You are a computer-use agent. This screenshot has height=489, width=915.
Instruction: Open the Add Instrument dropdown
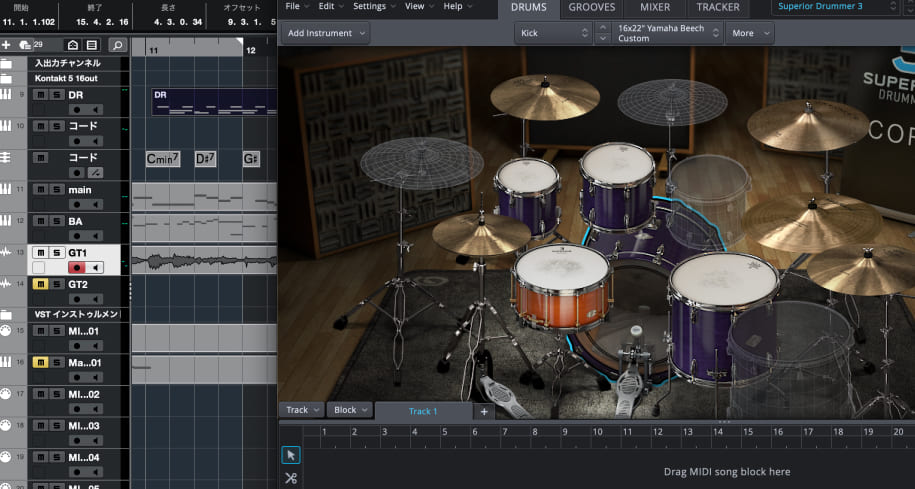325,33
